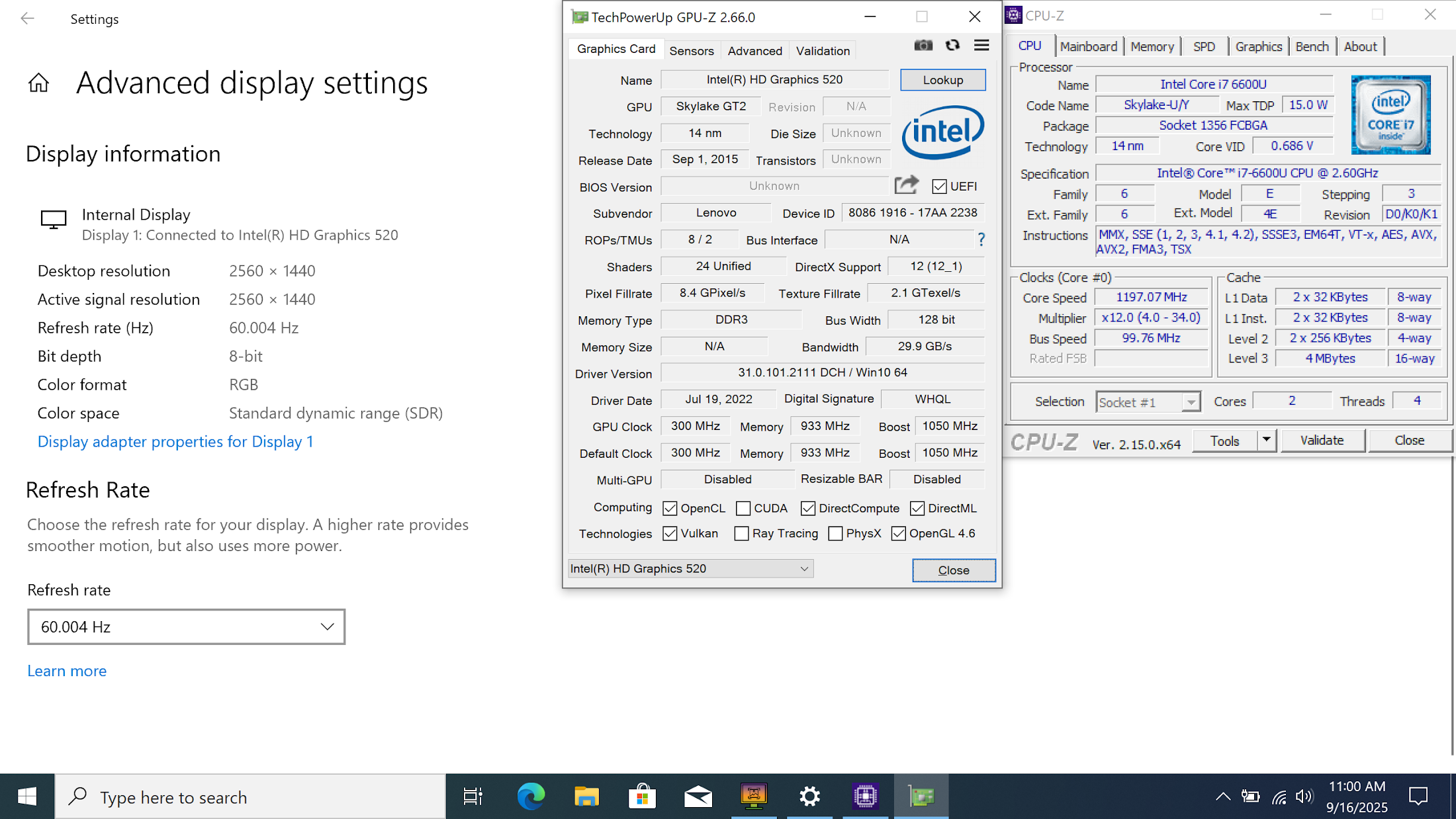Click the Lookup button in GPU-Z
Screen dimensions: 1456x819
click(943, 80)
